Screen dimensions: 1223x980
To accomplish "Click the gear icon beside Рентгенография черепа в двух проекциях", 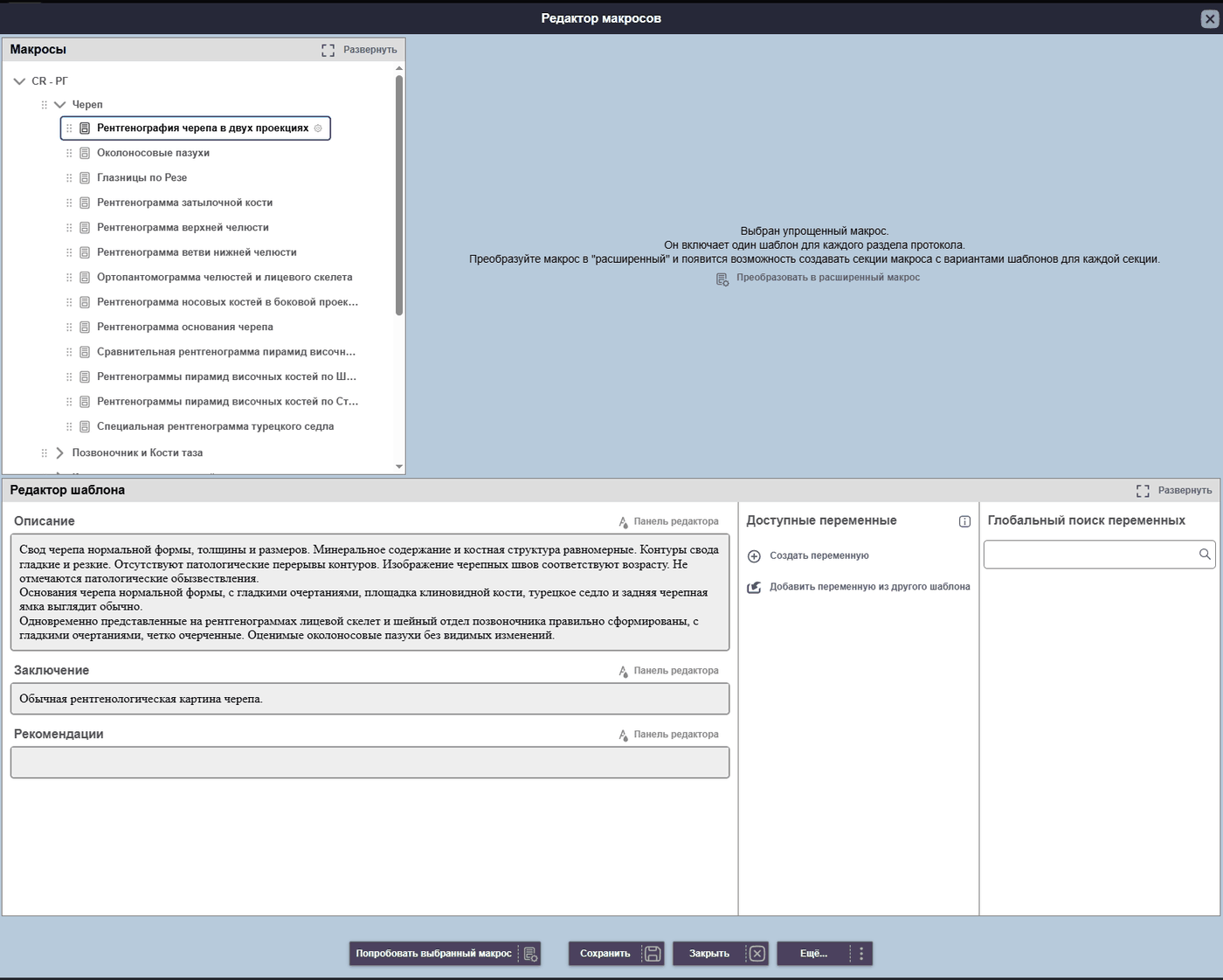I will [x=318, y=128].
